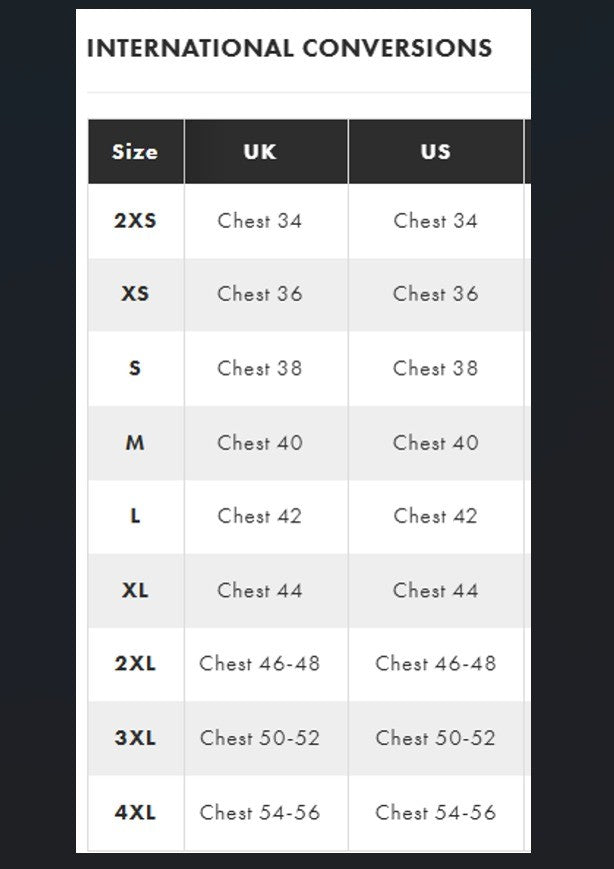Click UK Chest 34 cell
Viewport: 614px width, 869px height.
tap(260, 220)
